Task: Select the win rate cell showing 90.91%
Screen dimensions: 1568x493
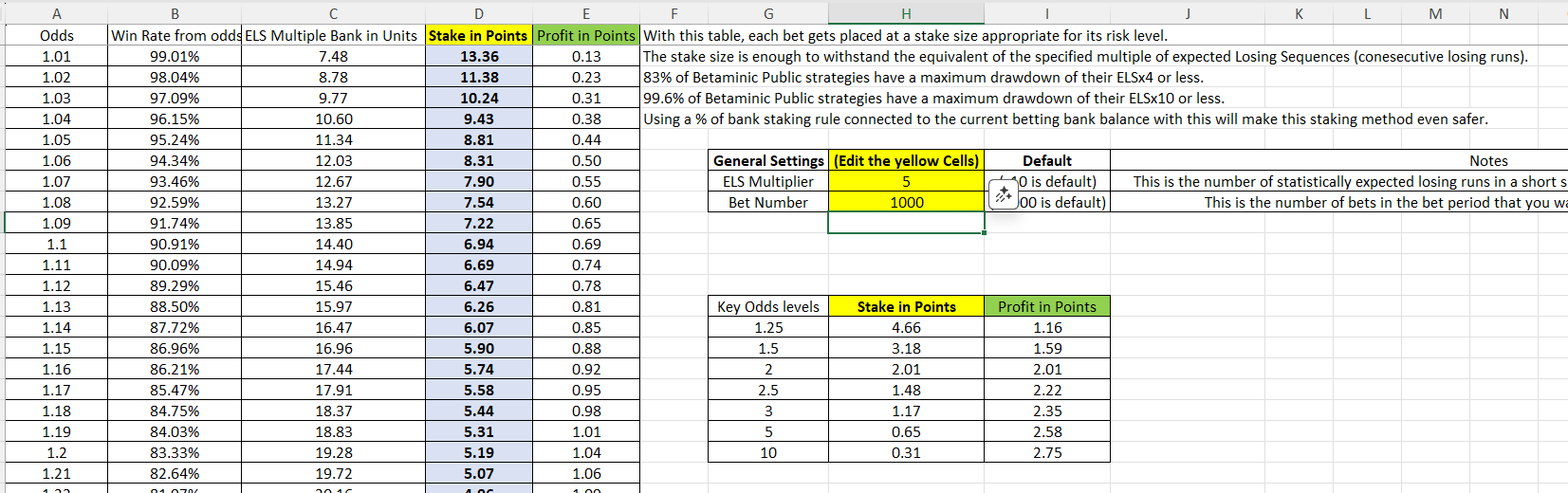Action: pos(175,244)
